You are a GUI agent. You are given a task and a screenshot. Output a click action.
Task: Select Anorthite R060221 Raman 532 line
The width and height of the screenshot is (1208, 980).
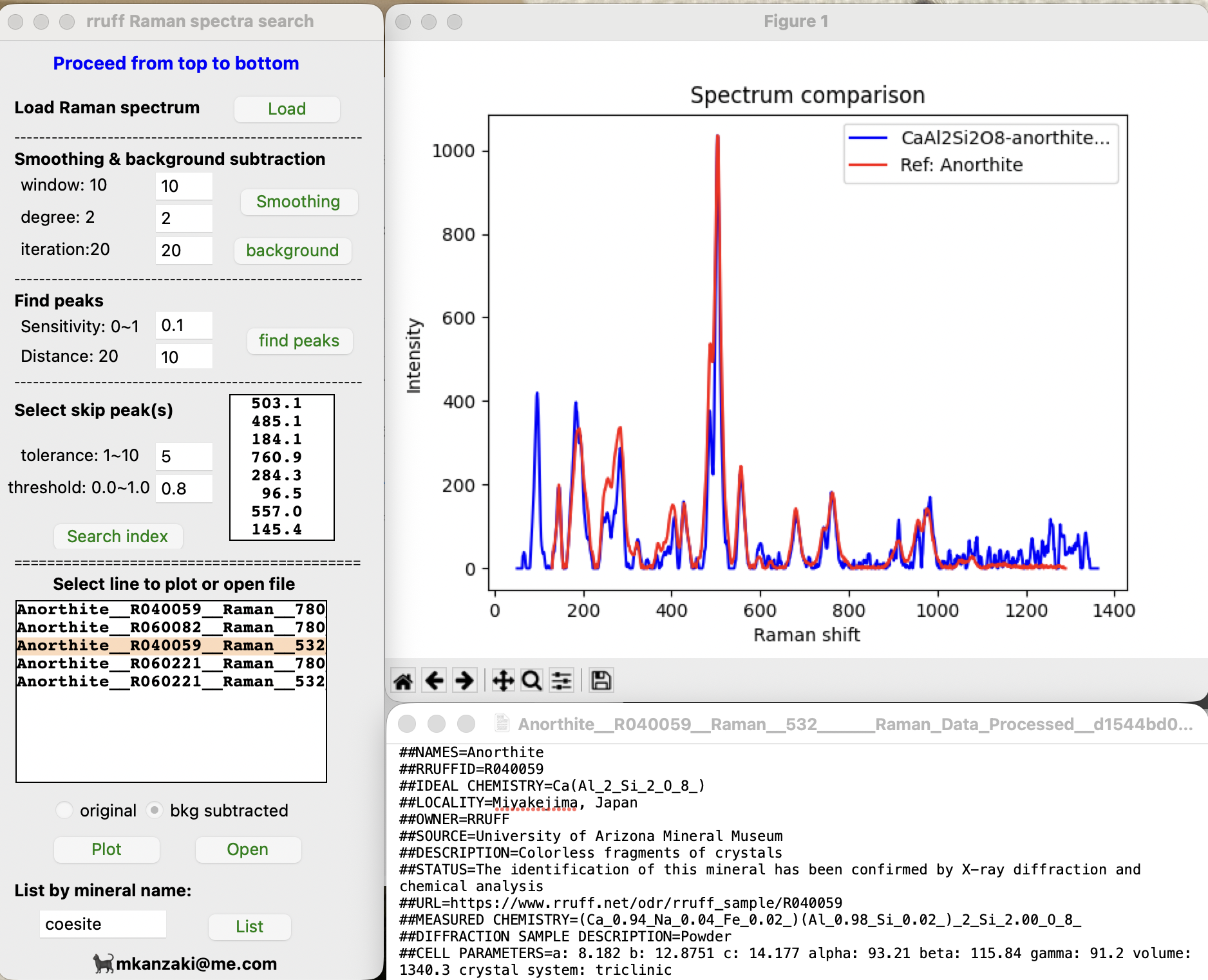pyautogui.click(x=171, y=681)
